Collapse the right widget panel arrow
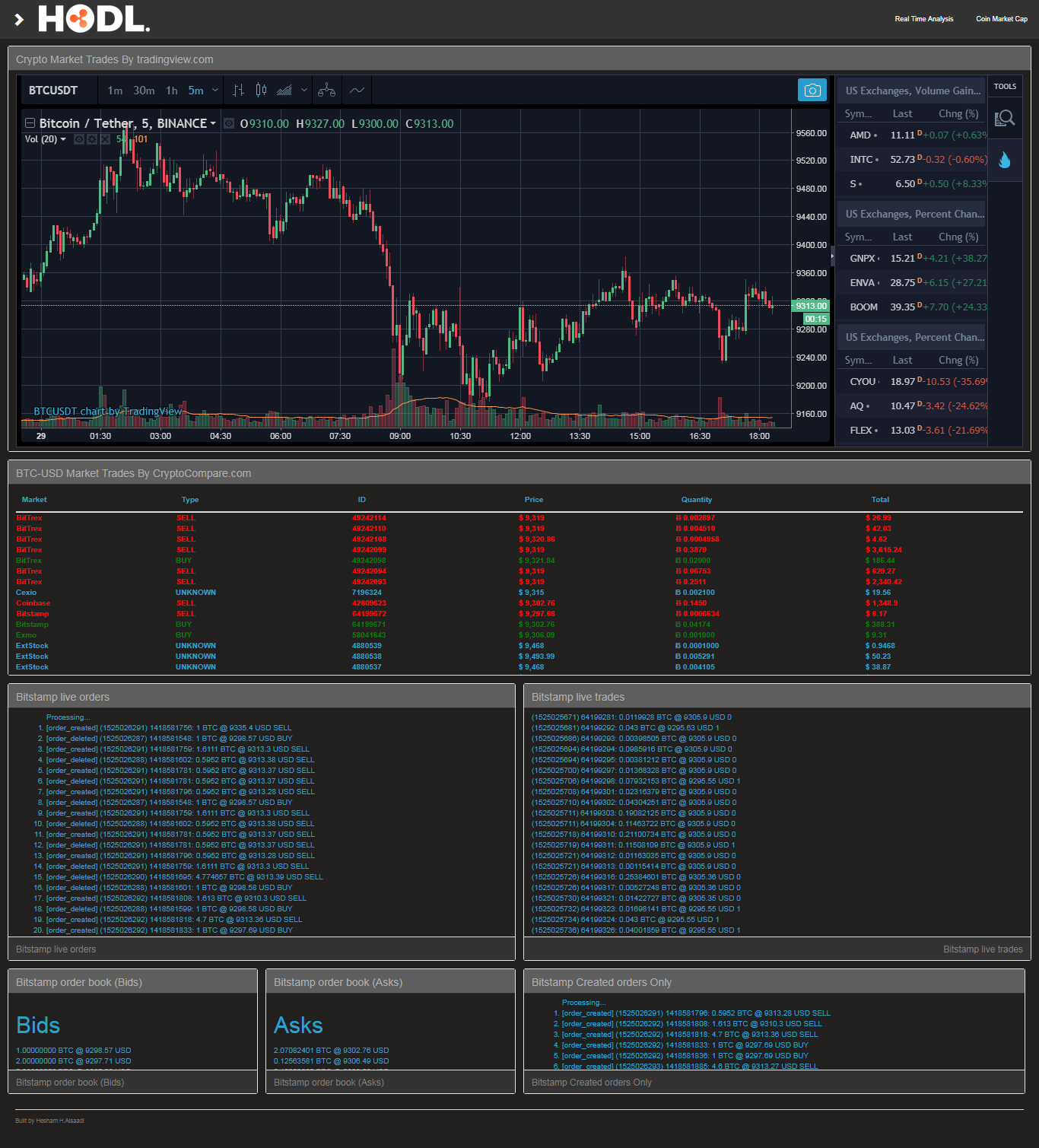This screenshot has height=1148, width=1039. pyautogui.click(x=832, y=256)
